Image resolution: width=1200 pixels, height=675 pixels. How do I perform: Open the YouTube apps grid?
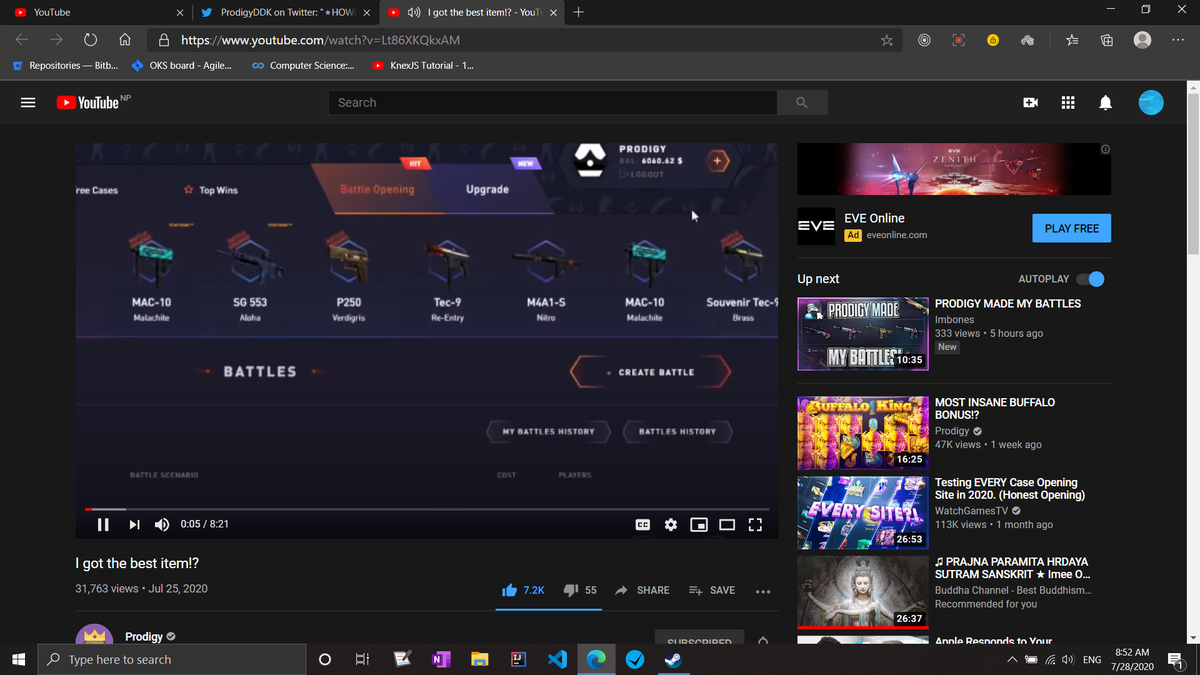[1068, 103]
